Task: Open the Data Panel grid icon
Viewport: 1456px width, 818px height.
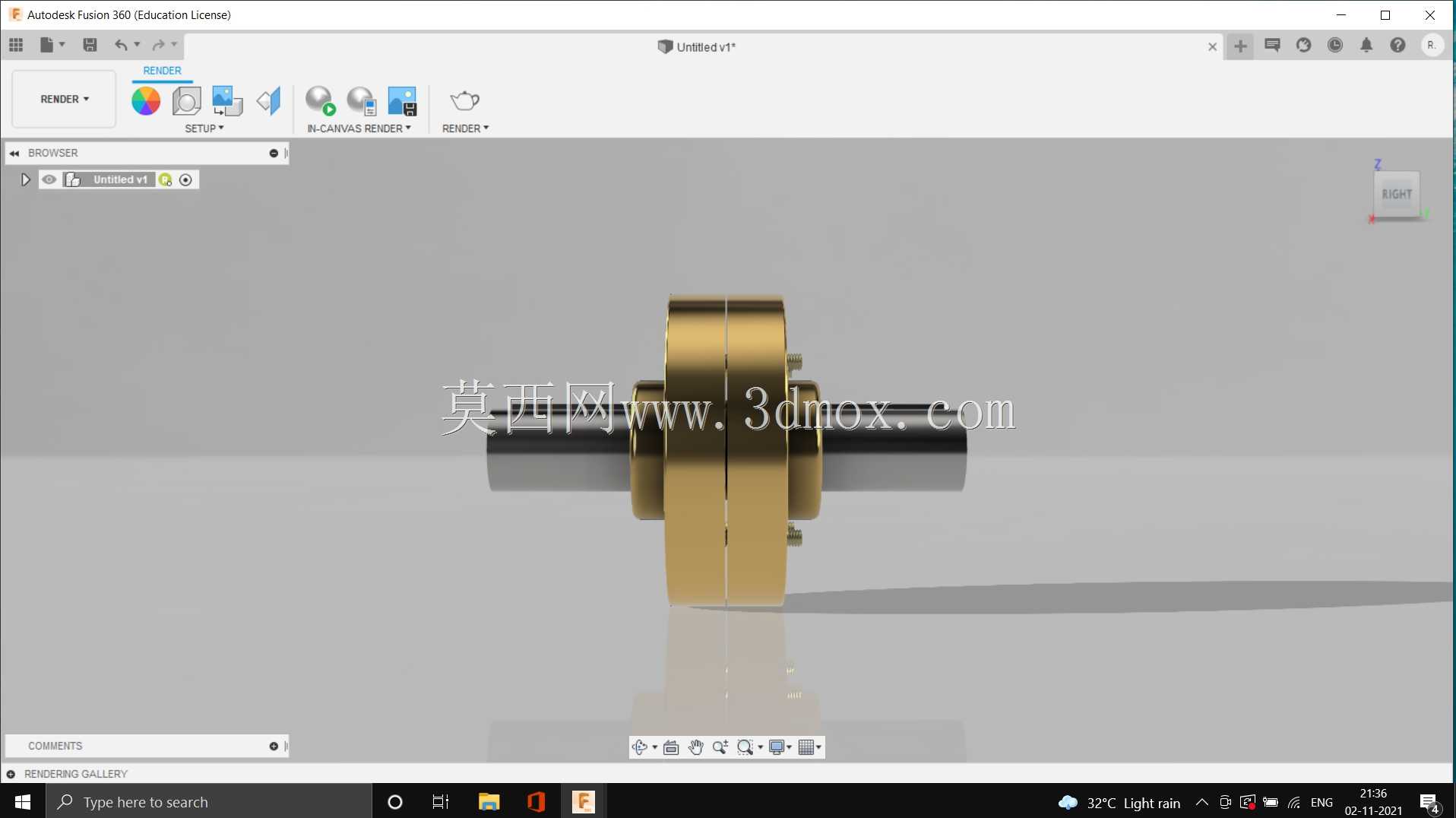Action: click(x=16, y=45)
